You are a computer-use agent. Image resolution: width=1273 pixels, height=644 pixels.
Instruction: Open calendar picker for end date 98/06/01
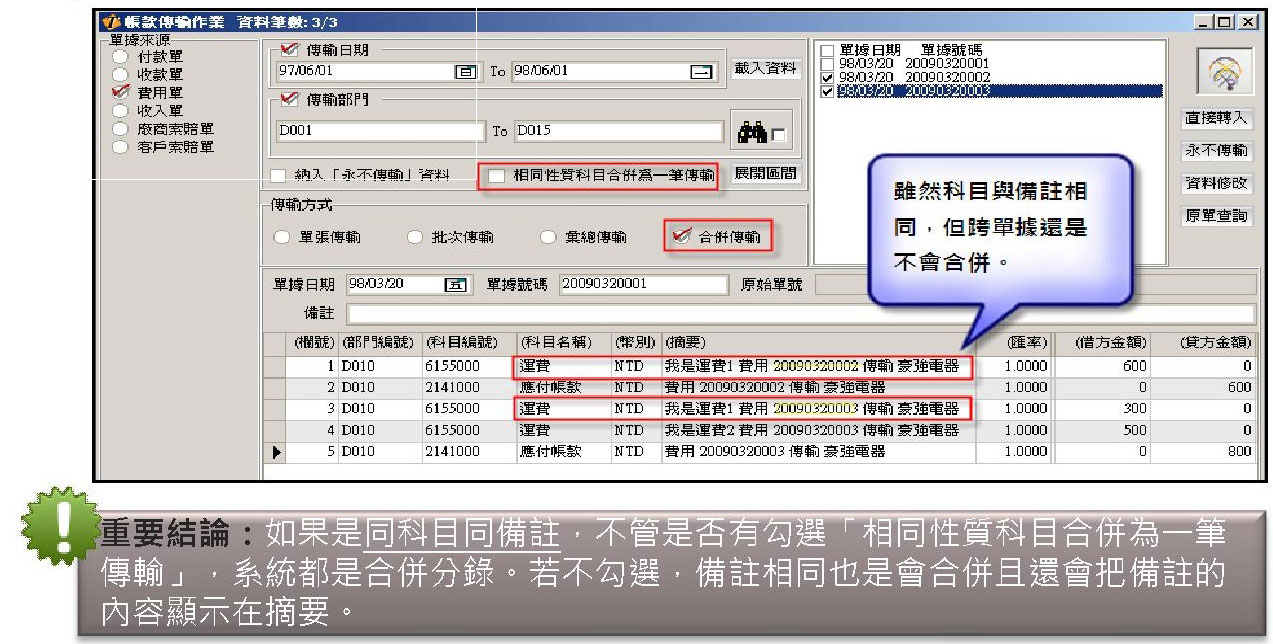pos(701,72)
